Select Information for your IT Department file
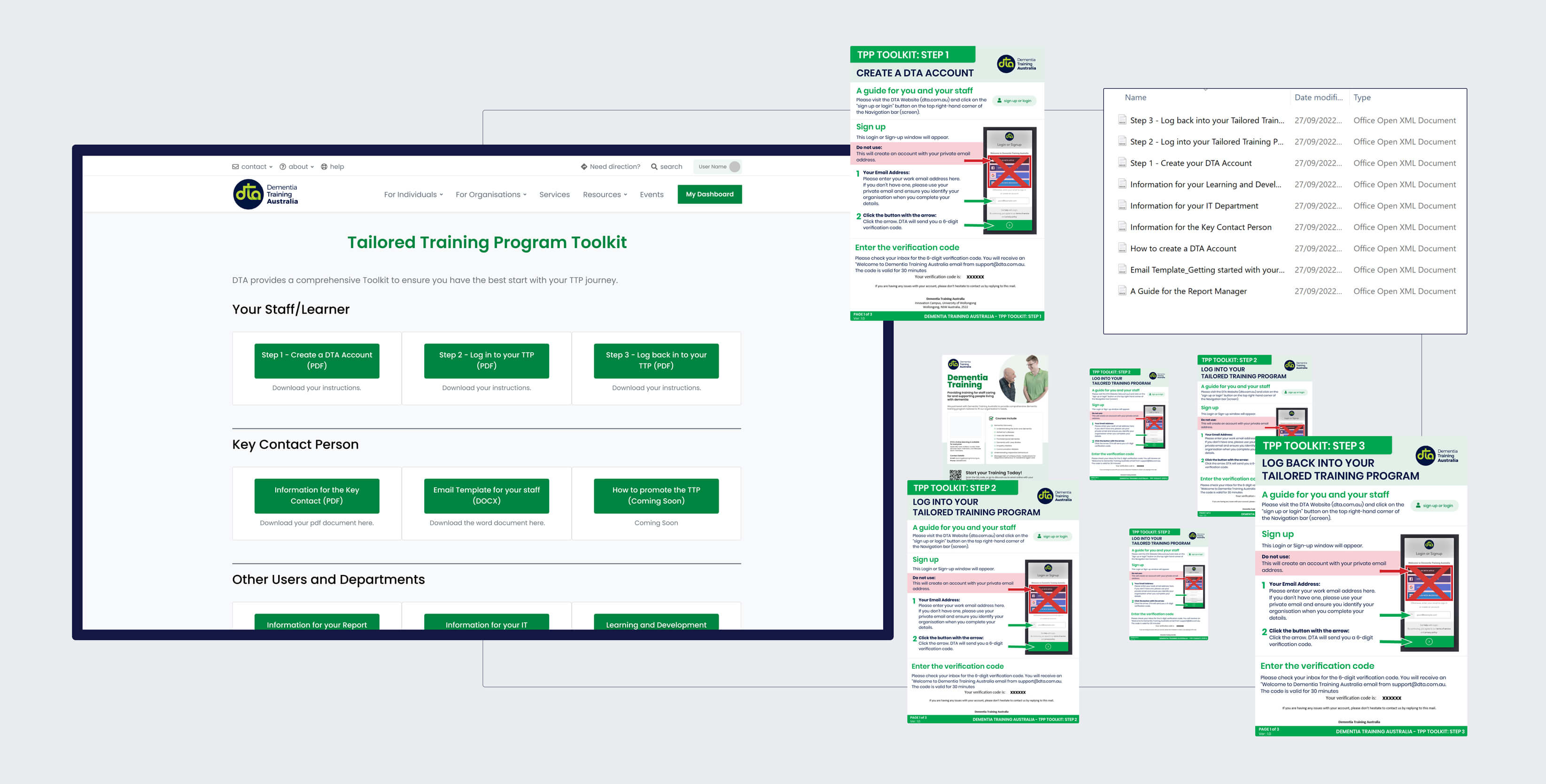The height and width of the screenshot is (784, 1546). click(1193, 206)
